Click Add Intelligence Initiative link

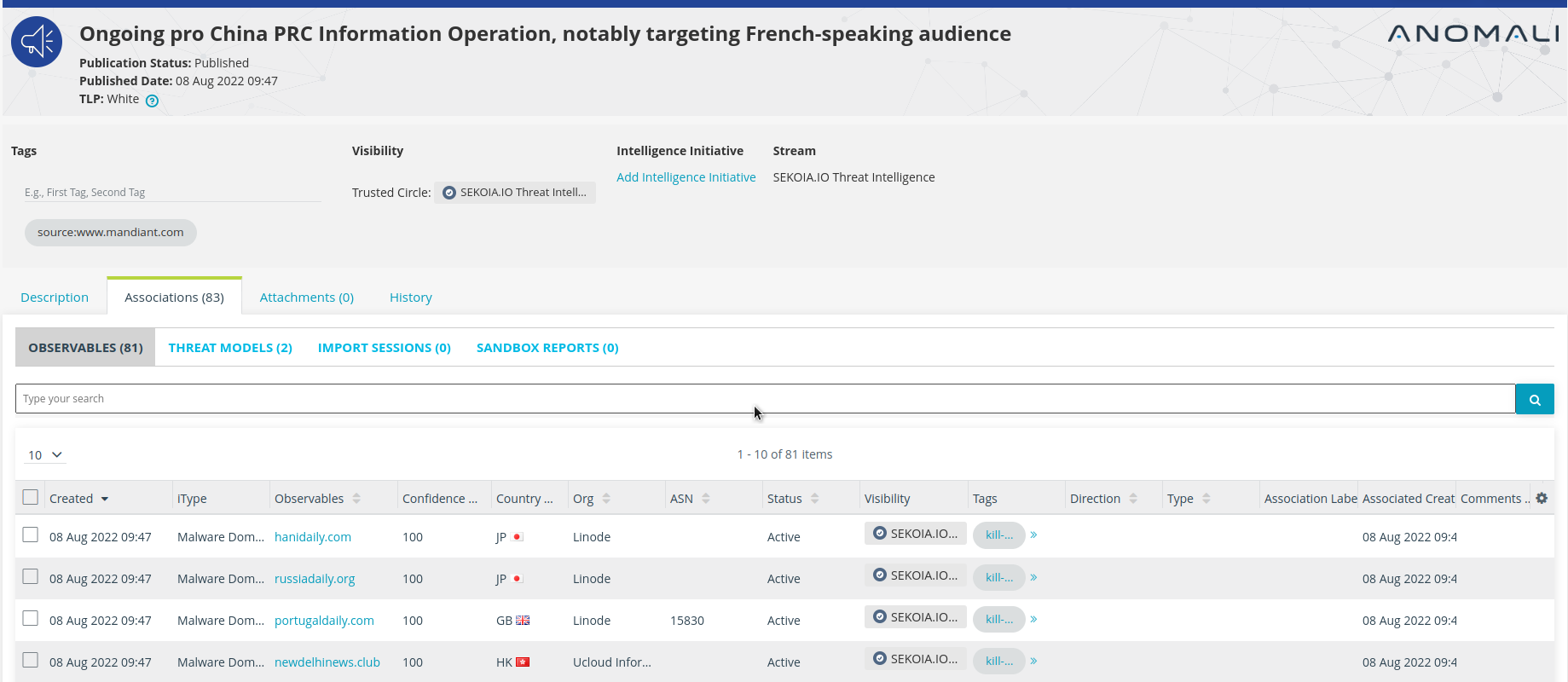pyautogui.click(x=686, y=177)
